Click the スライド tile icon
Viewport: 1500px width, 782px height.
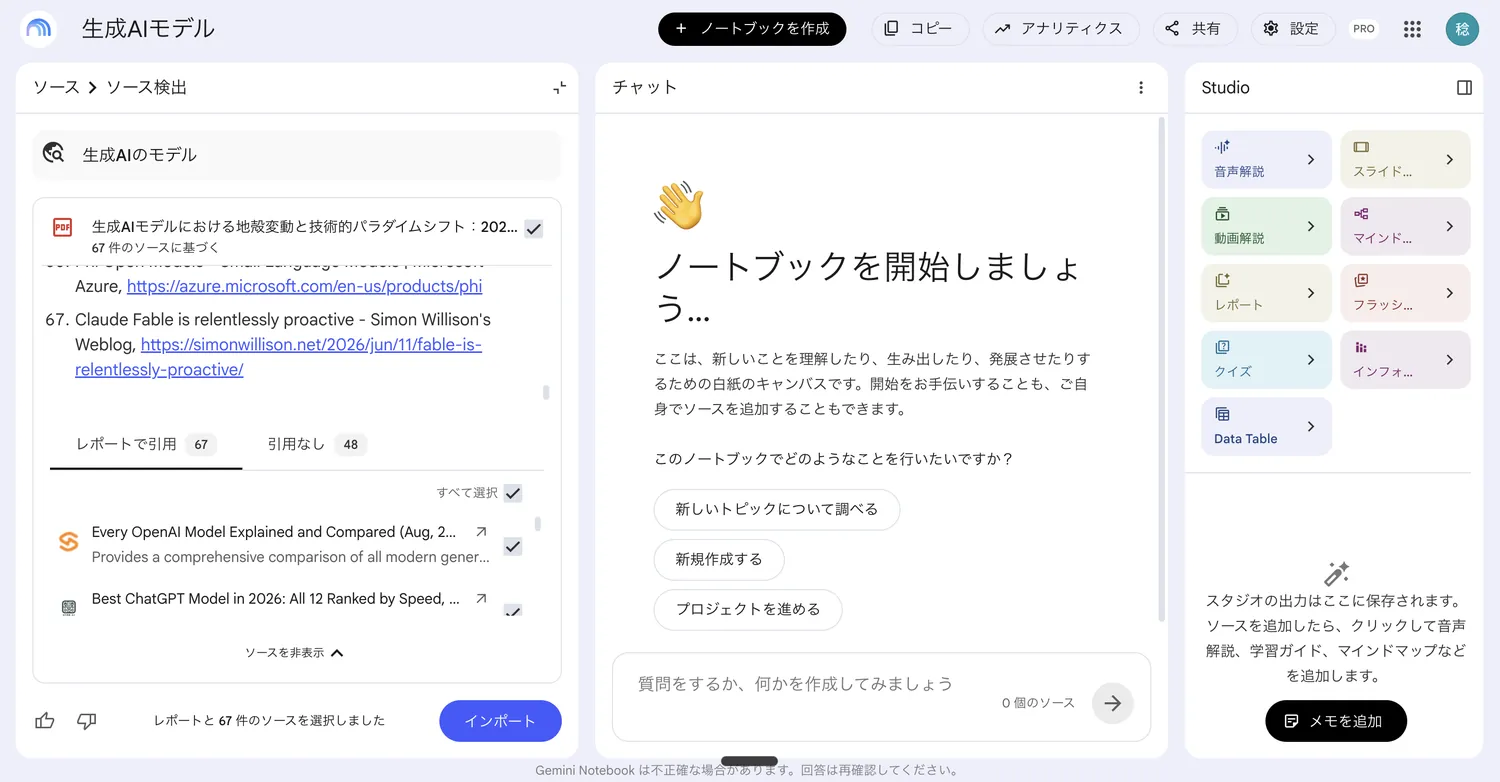click(1361, 147)
